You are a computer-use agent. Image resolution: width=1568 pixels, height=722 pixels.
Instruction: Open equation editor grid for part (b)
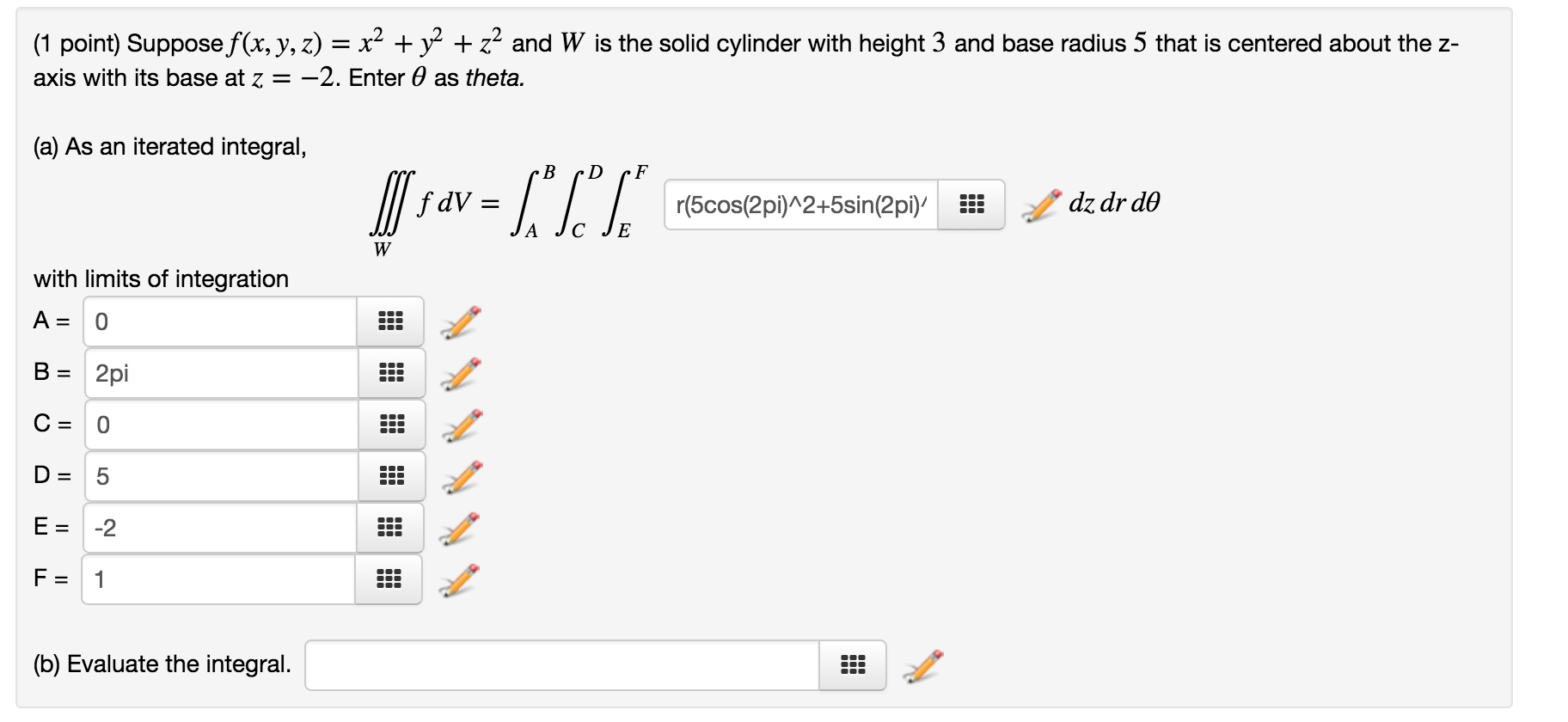(x=853, y=665)
